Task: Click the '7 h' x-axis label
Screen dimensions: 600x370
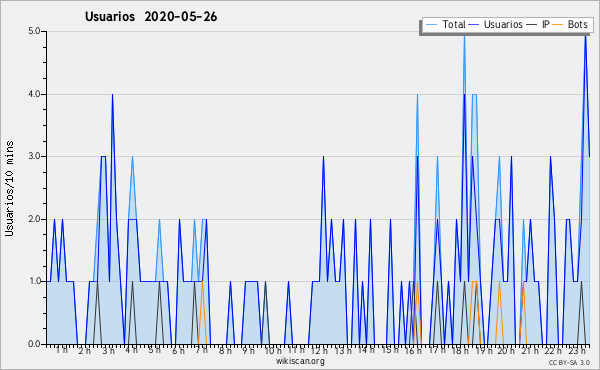Action: [x=201, y=350]
